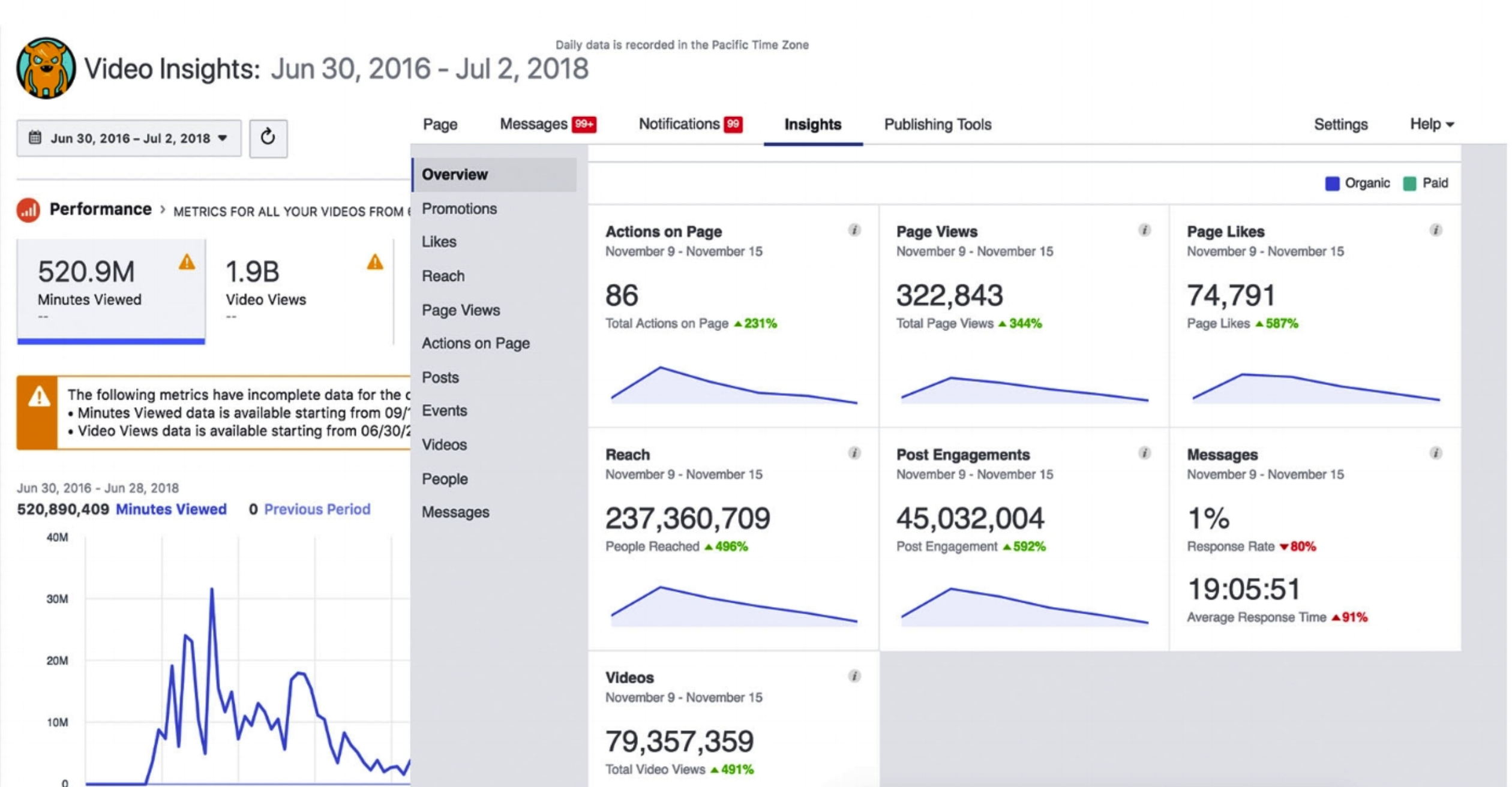Click the white warning icon in orange banner
The width and height of the screenshot is (1512, 787).
(38, 396)
